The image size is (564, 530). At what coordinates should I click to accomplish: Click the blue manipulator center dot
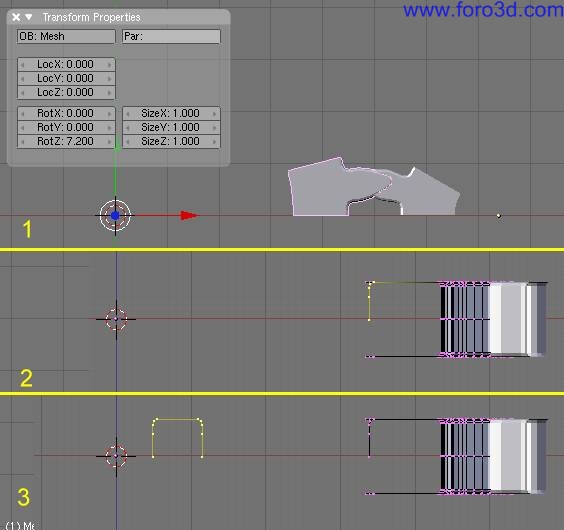(x=115, y=216)
